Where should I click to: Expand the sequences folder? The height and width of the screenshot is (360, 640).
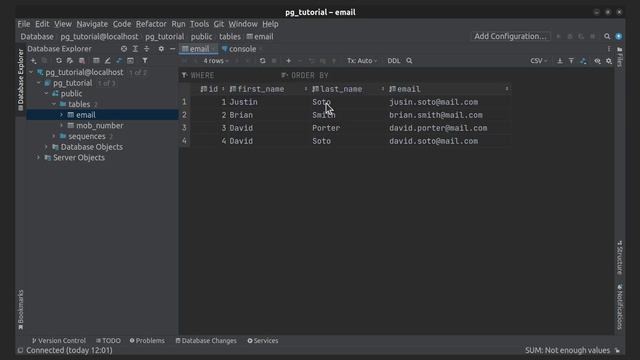tap(54, 136)
